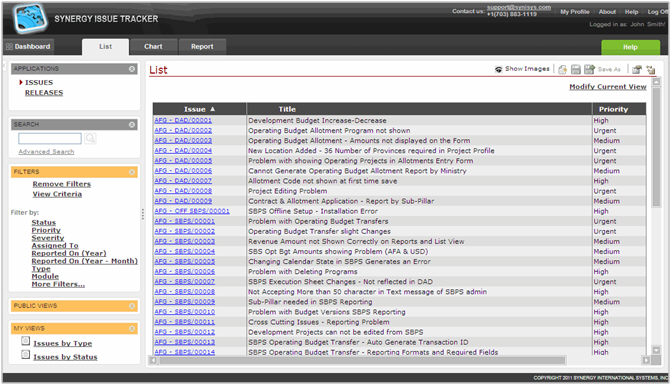This screenshot has height=385, width=672.
Task: Switch to the Chart tab
Action: click(x=153, y=46)
